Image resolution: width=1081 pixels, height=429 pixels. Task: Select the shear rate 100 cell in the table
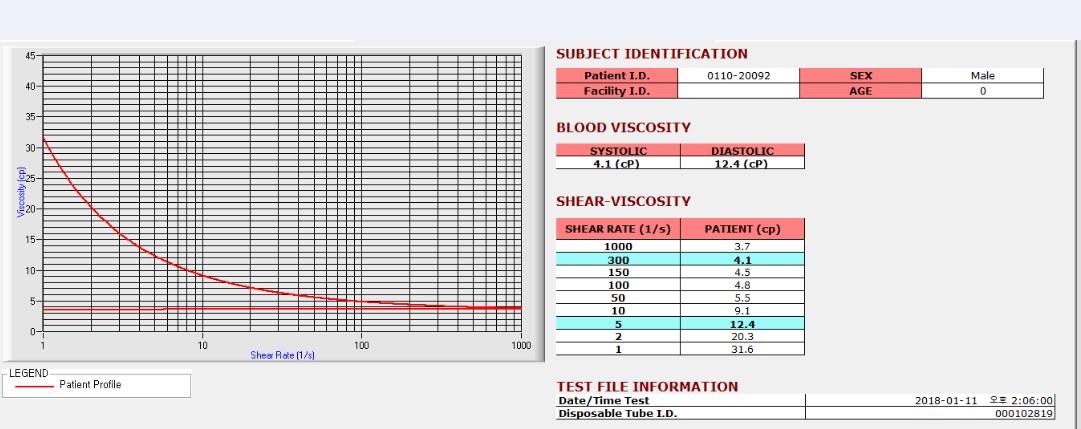(618, 285)
